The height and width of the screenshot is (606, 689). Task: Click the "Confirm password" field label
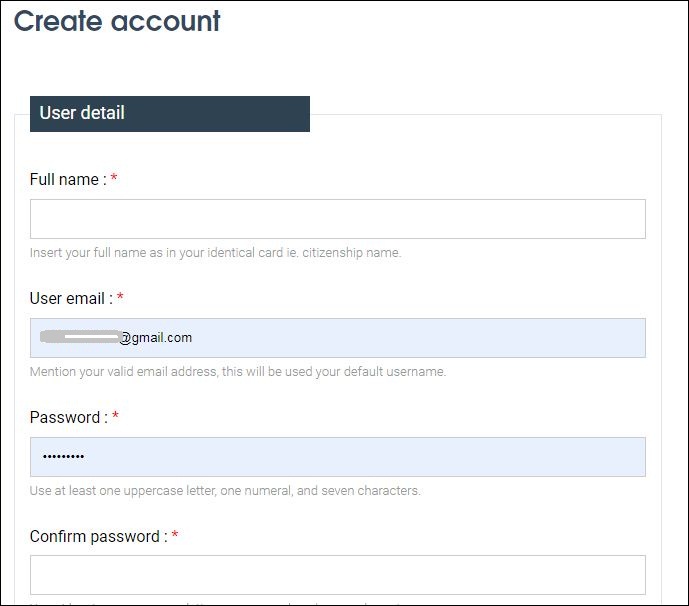click(95, 537)
